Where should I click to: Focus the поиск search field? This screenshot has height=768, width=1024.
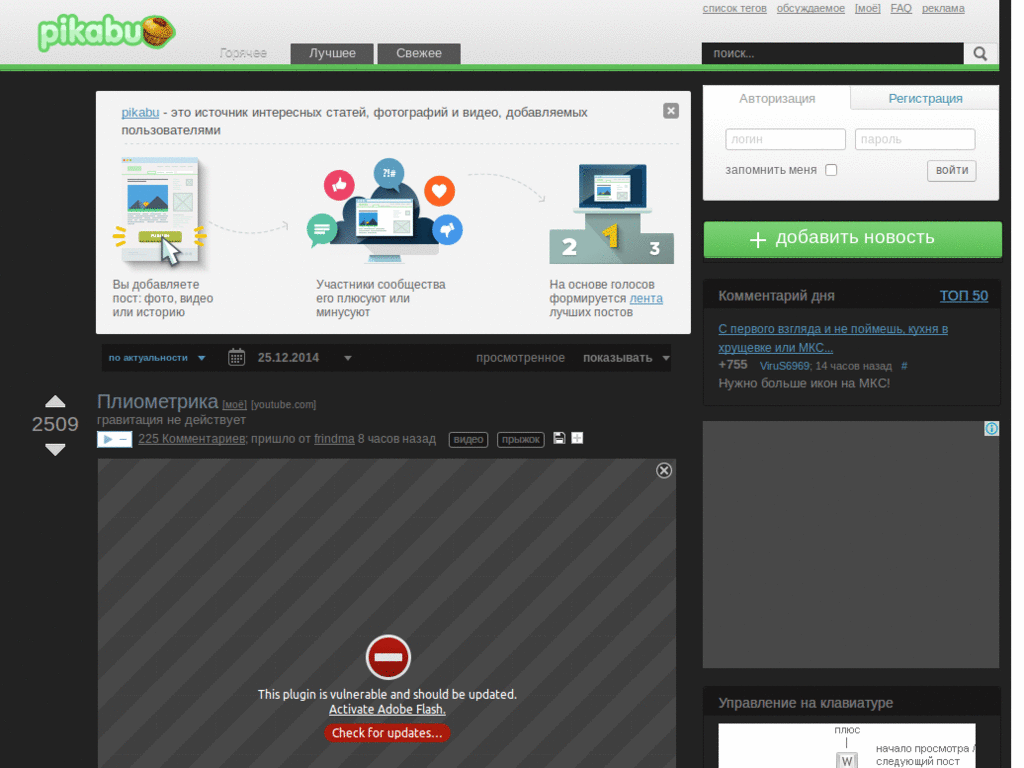833,54
